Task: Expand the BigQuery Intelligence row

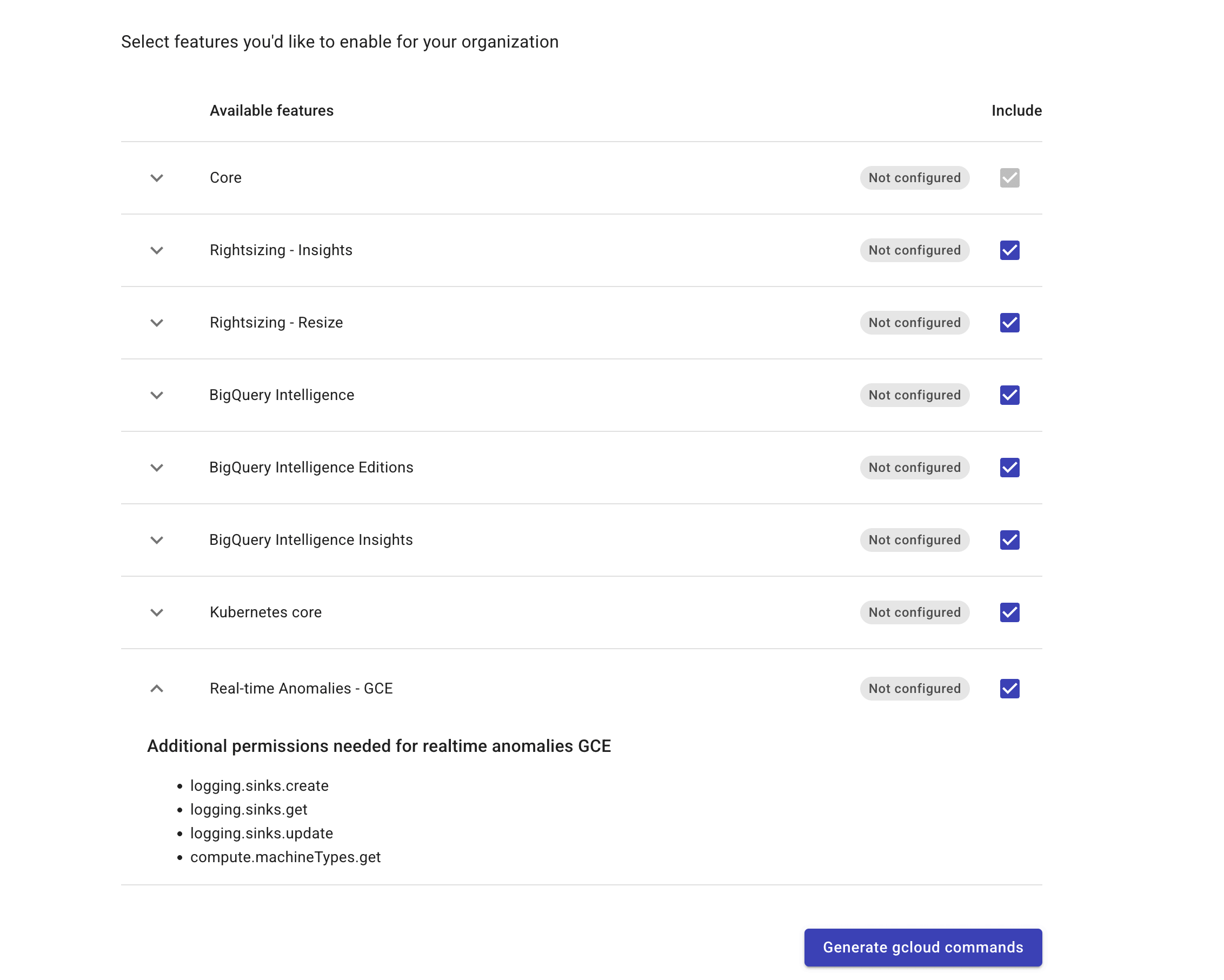Action: (157, 396)
